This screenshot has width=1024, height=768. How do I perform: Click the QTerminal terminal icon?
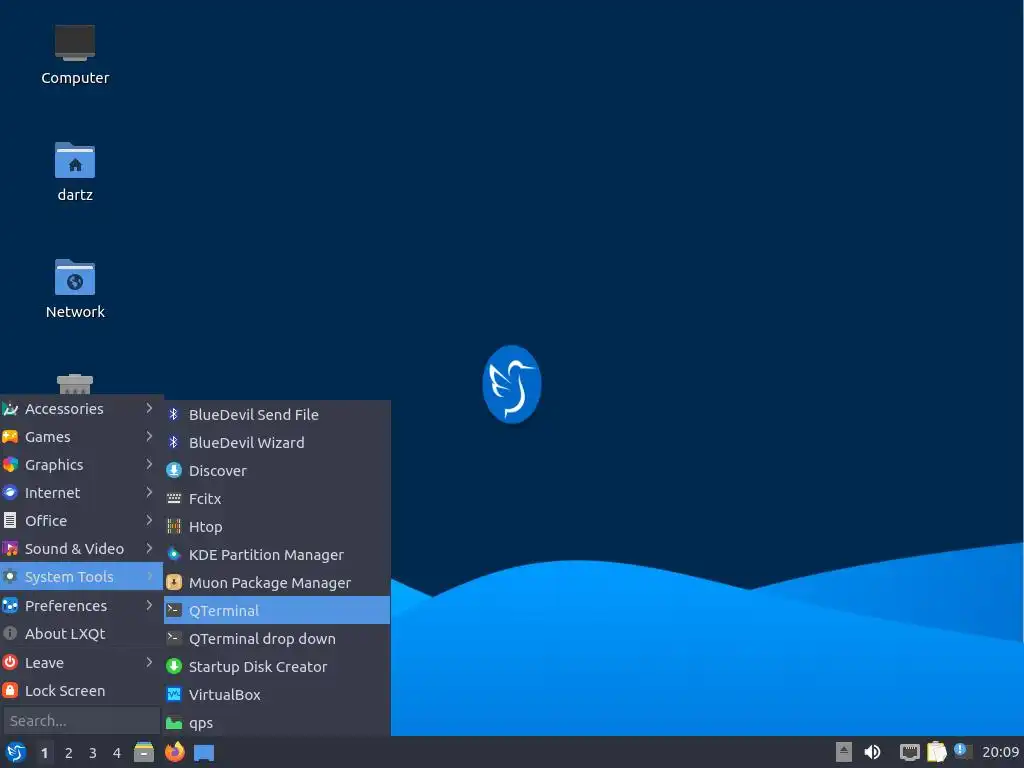[174, 610]
